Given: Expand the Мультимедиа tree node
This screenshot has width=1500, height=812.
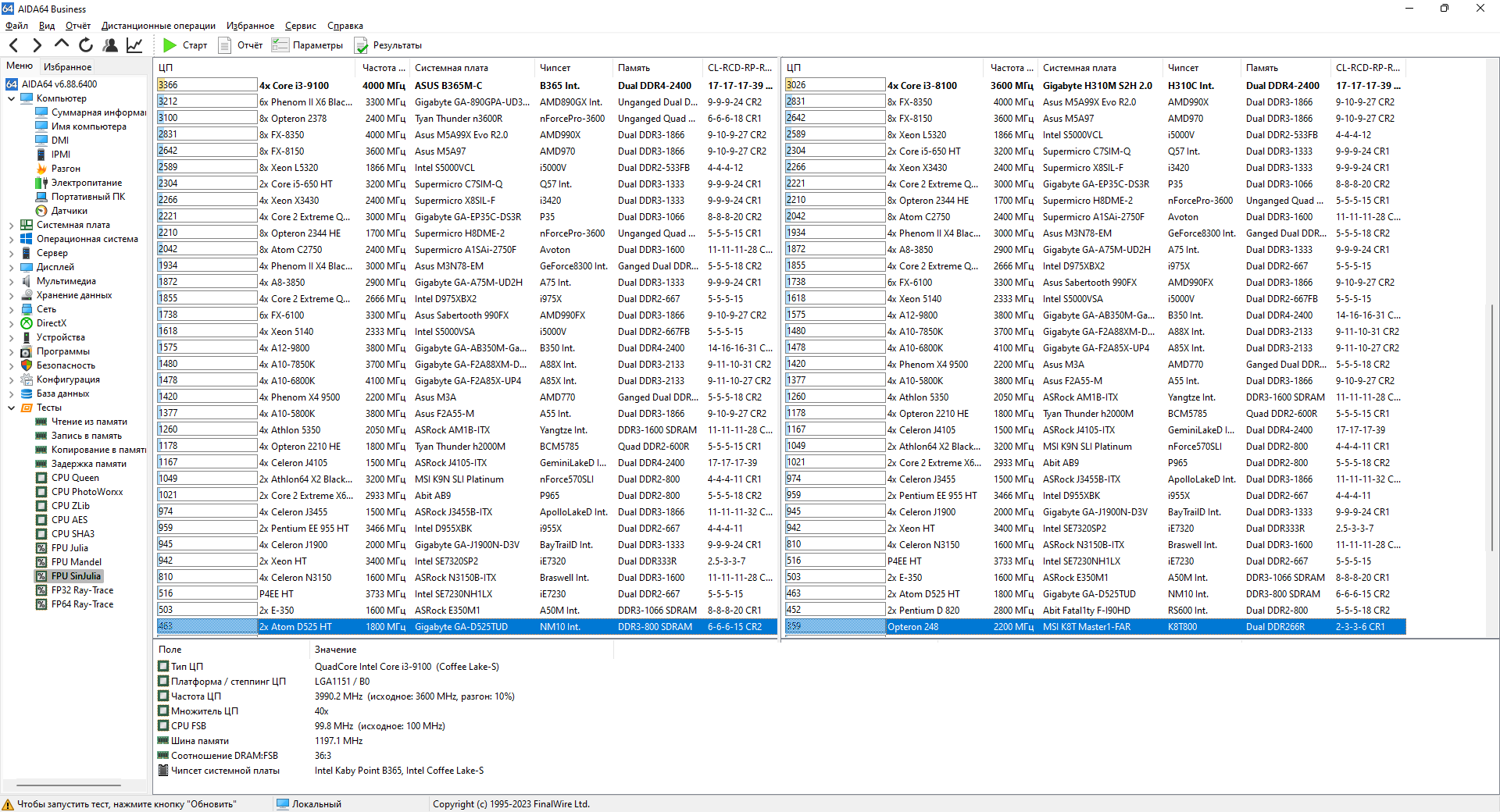Looking at the screenshot, I should click(x=11, y=281).
